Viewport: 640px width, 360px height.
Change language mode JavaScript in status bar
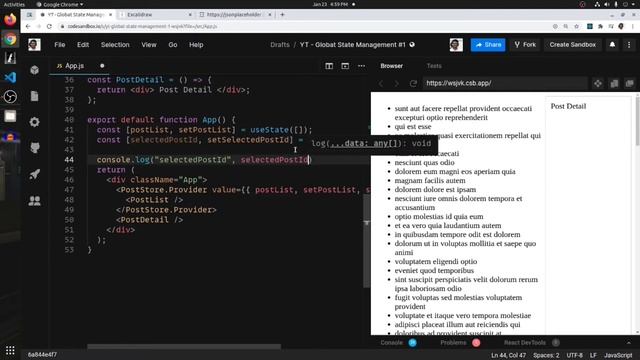(618, 355)
